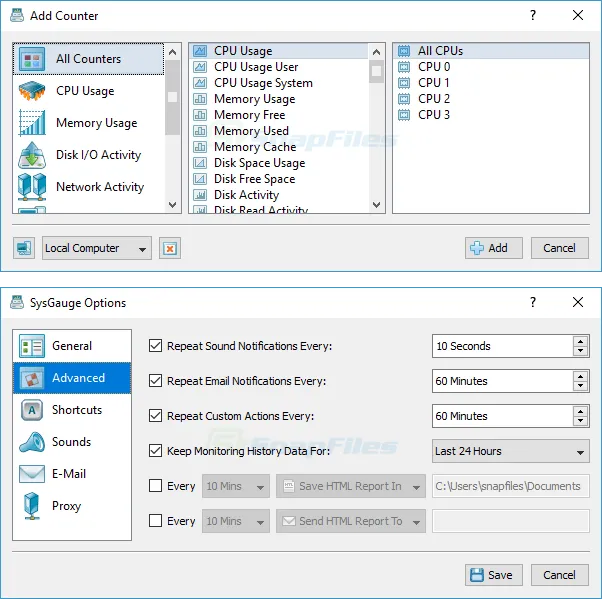Close the Add Counter dialog
The width and height of the screenshot is (602, 600).
coord(578,15)
